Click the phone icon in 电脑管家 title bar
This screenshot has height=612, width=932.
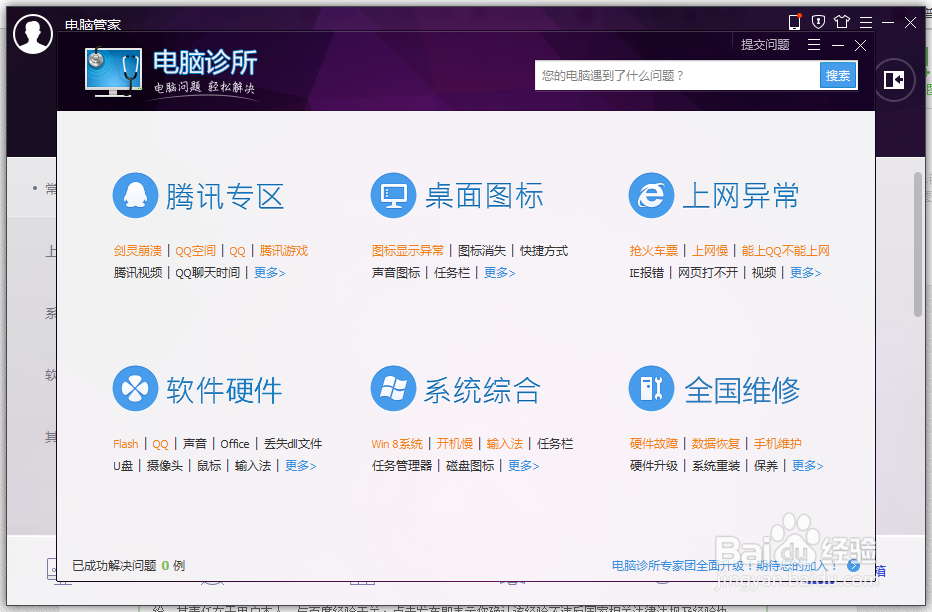click(795, 23)
